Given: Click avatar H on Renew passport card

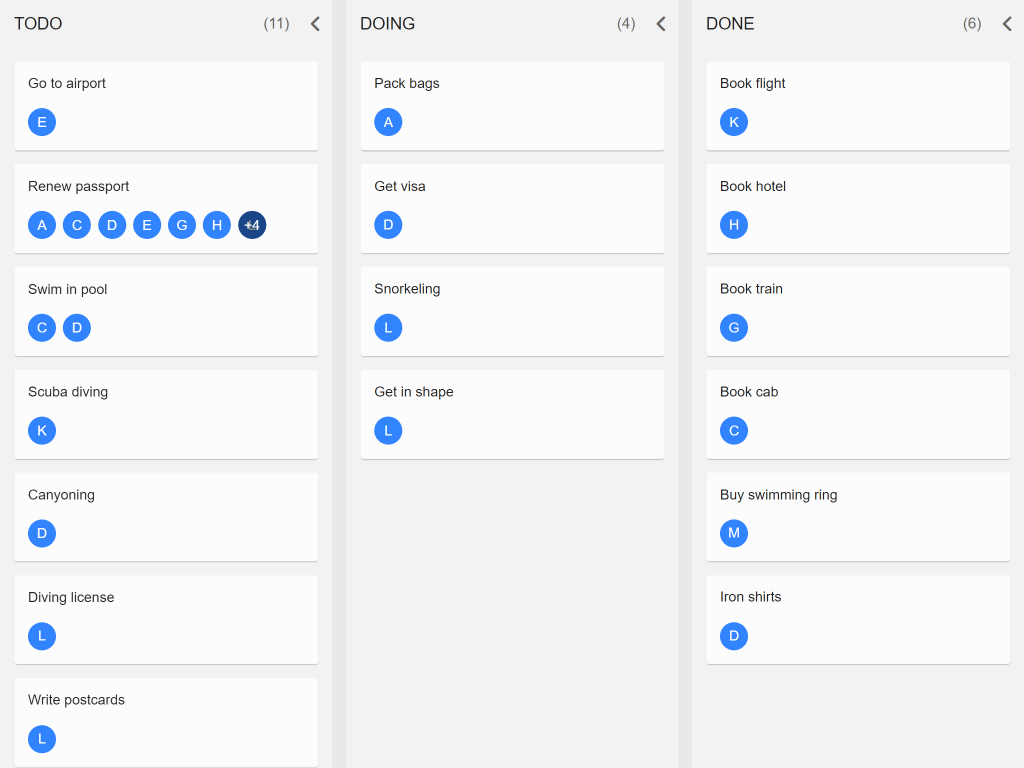Looking at the screenshot, I should [x=217, y=225].
